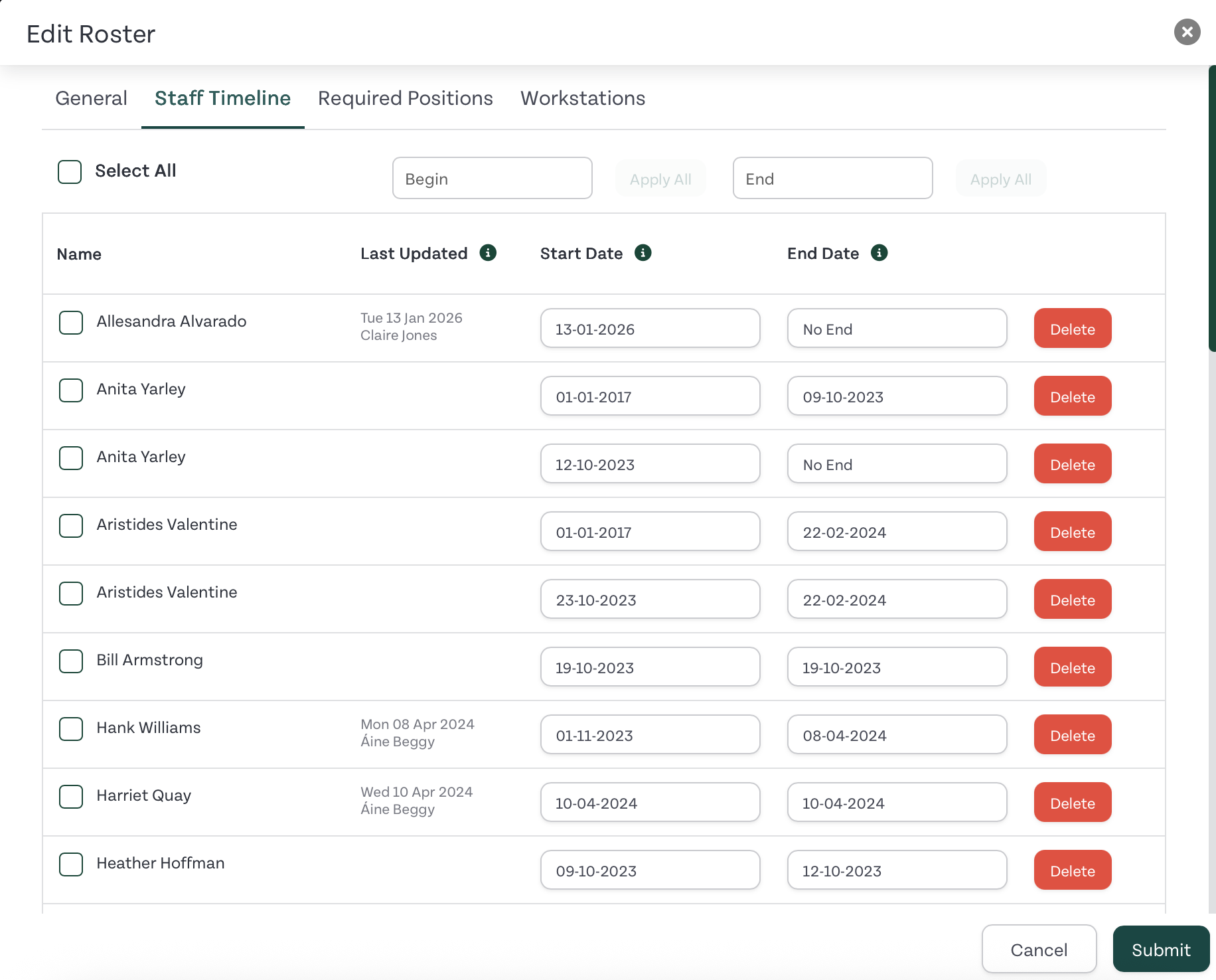The width and height of the screenshot is (1216, 980).
Task: Open the Begin date picker field
Action: 492,179
